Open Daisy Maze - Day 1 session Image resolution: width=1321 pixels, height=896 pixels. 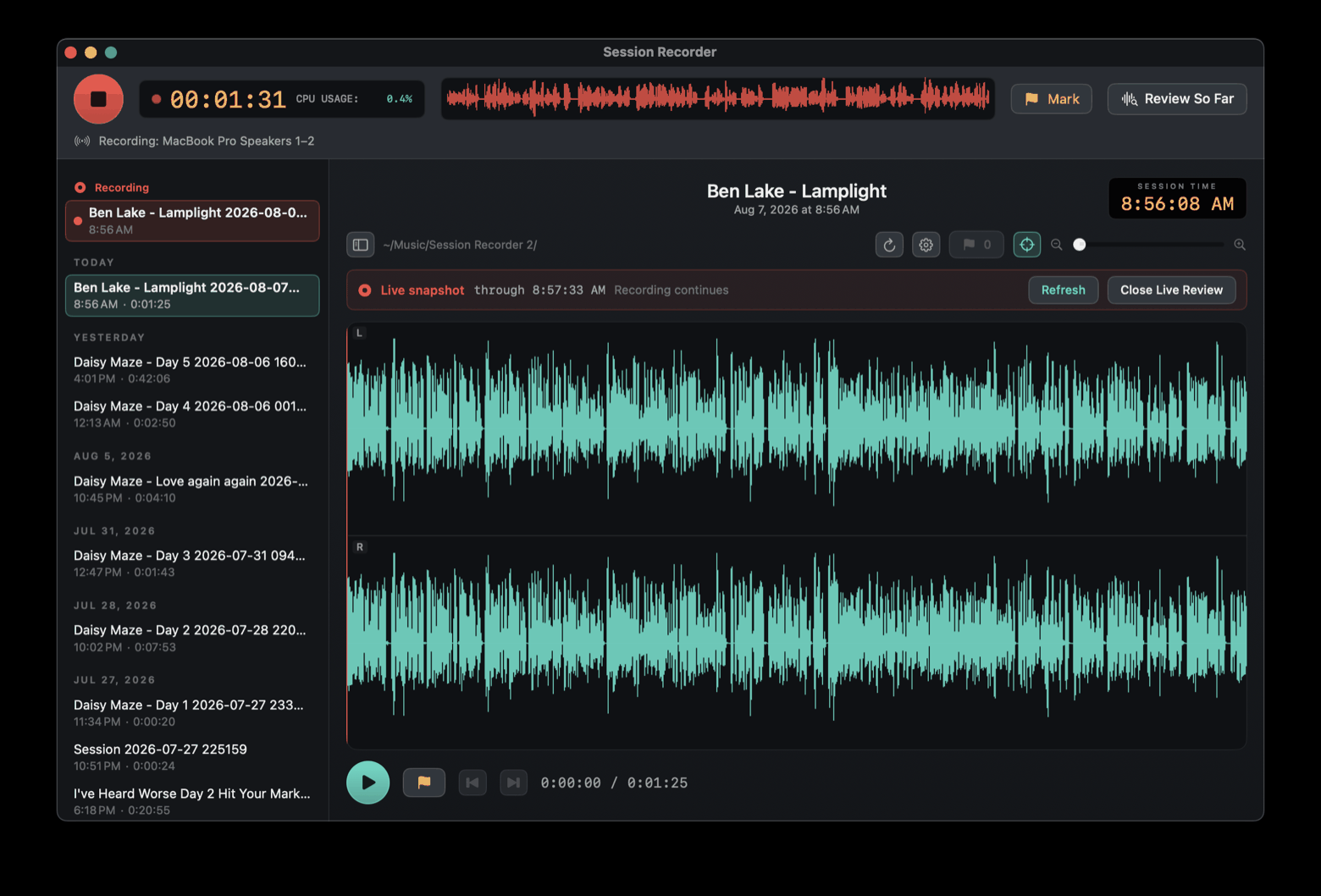192,712
